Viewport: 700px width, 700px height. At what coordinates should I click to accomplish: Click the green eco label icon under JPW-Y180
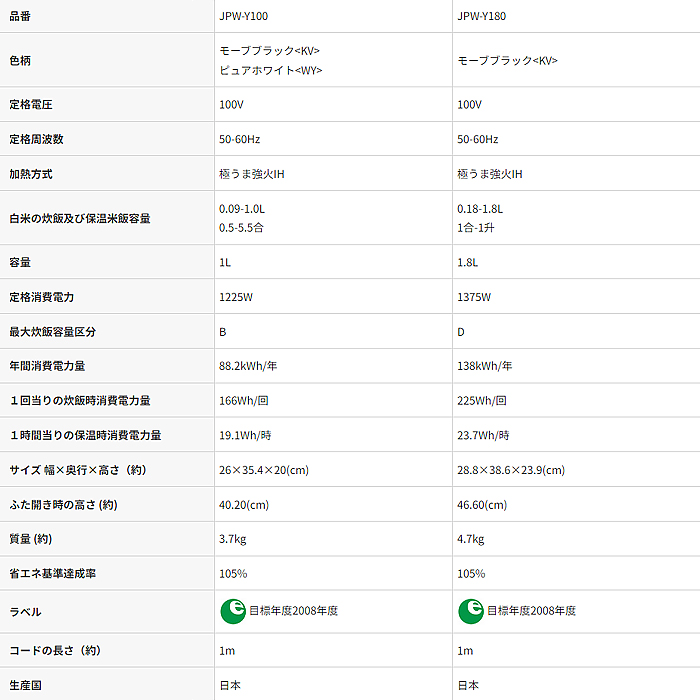click(471, 611)
